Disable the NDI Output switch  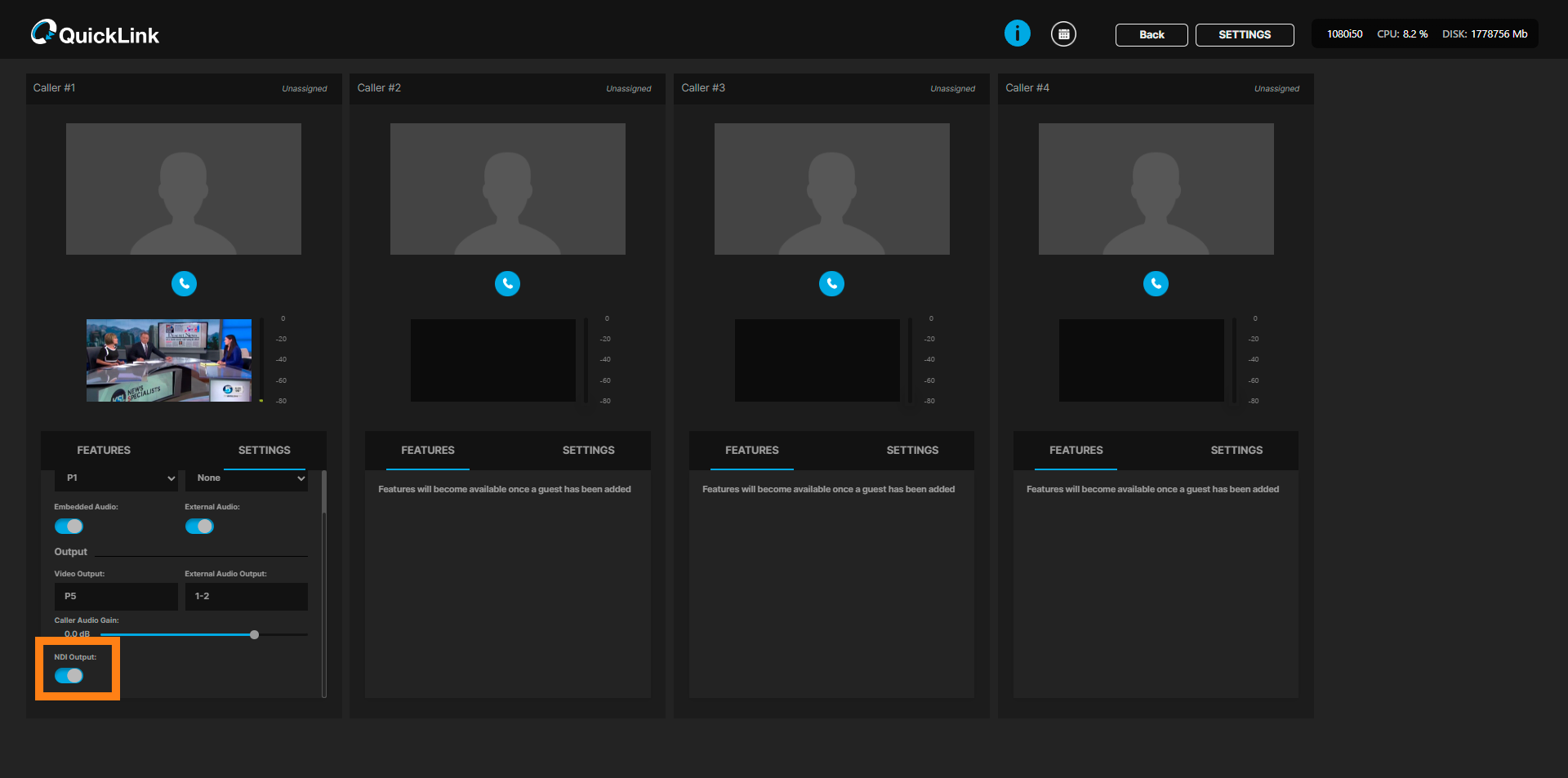[x=69, y=676]
